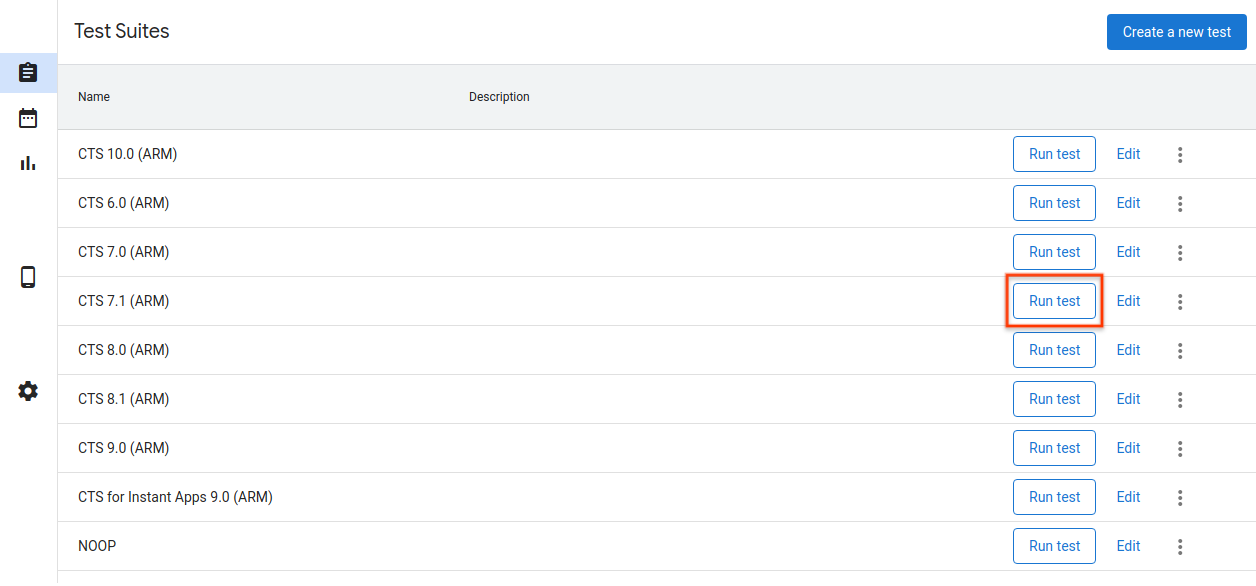This screenshot has width=1256, height=586.
Task: Expand more options for CTS 9.0 (ARM)
Action: [x=1180, y=449]
